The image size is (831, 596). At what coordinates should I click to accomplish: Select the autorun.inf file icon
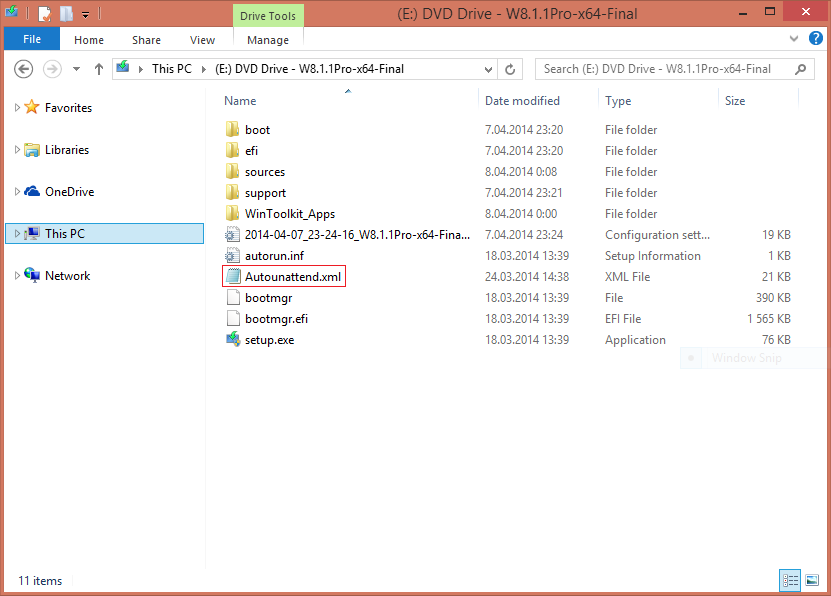click(232, 255)
